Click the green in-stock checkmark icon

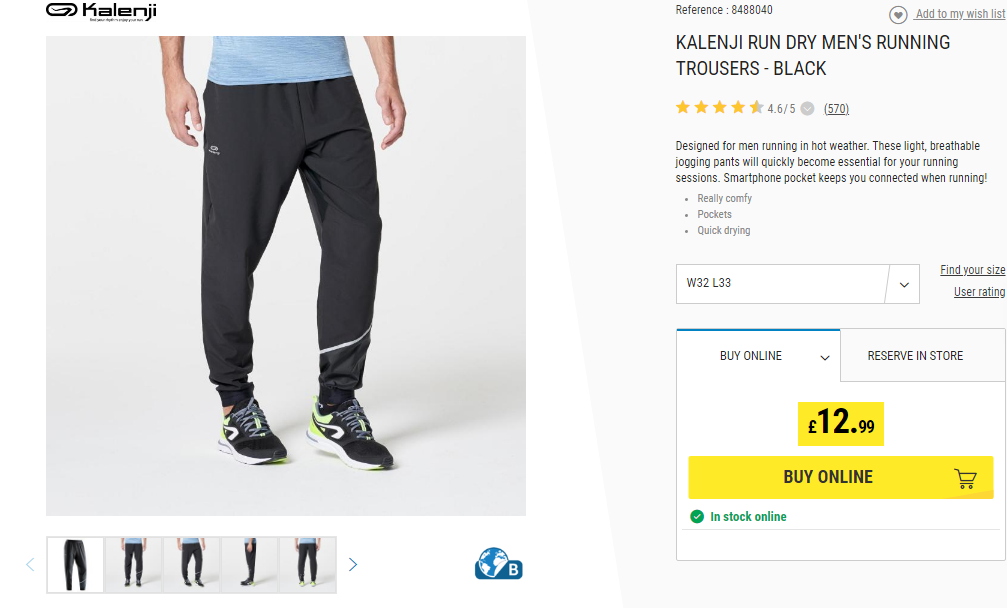(697, 516)
